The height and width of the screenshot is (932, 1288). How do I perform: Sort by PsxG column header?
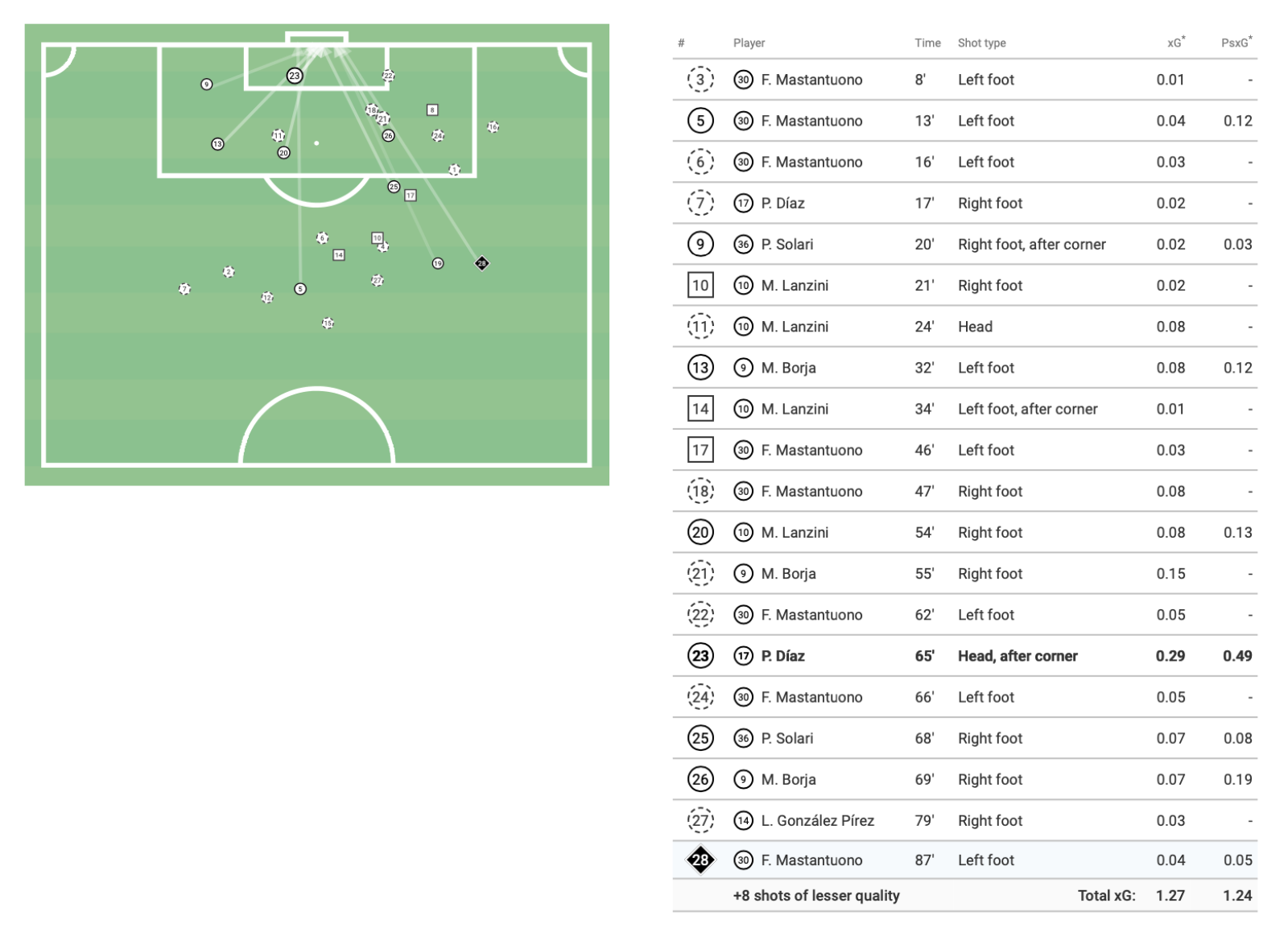tap(1236, 43)
